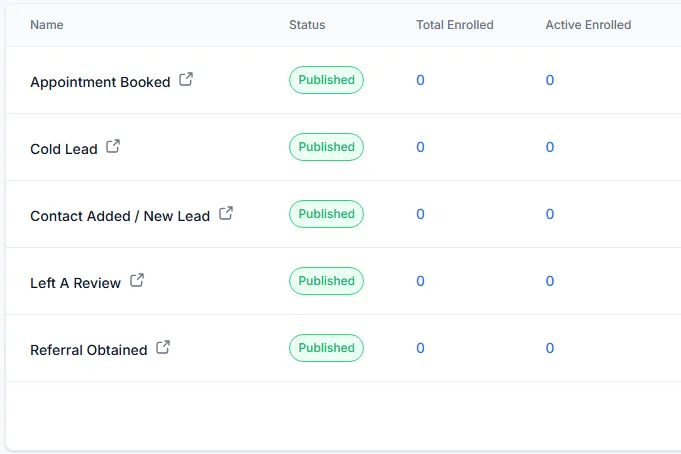Select the Contact Added / New Lead name
The width and height of the screenshot is (681, 454).
coord(120,216)
